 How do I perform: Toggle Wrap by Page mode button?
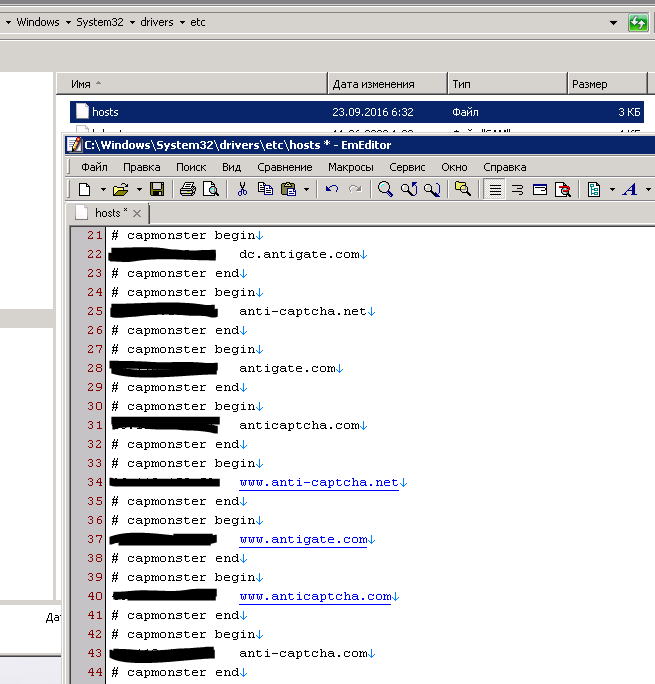(x=563, y=190)
